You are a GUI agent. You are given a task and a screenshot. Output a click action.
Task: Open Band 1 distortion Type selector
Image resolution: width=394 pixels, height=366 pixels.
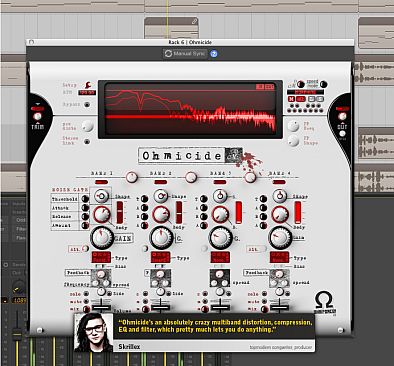click(101, 257)
